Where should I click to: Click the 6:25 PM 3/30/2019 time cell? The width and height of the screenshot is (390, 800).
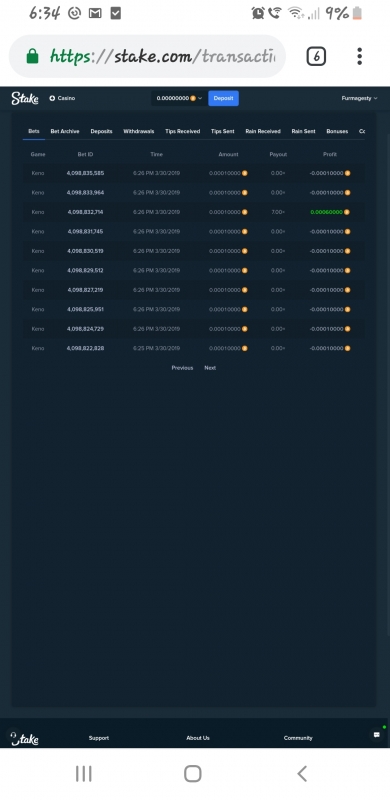[x=156, y=348]
